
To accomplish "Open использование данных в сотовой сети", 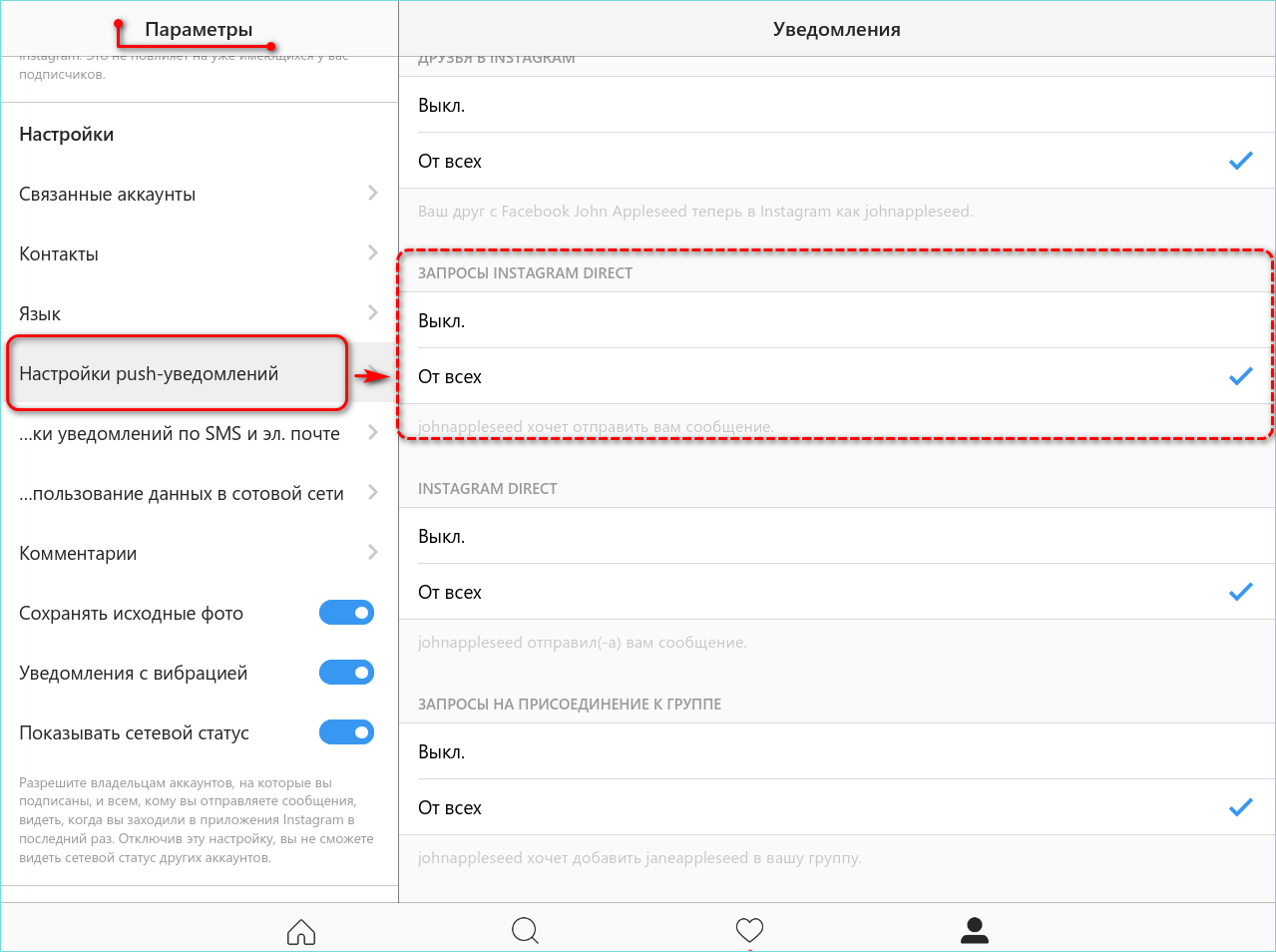I will click(x=200, y=493).
